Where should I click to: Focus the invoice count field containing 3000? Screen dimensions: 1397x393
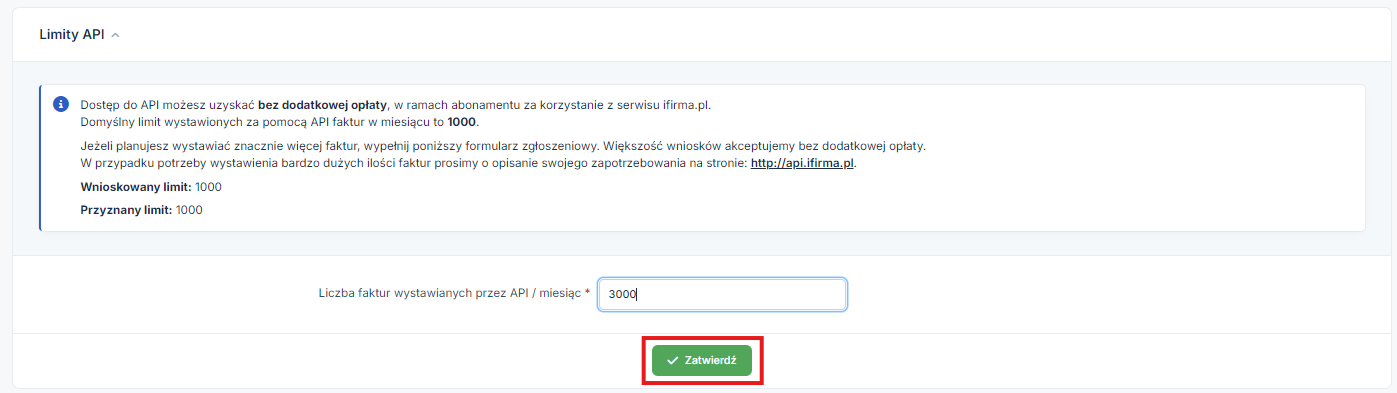722,294
